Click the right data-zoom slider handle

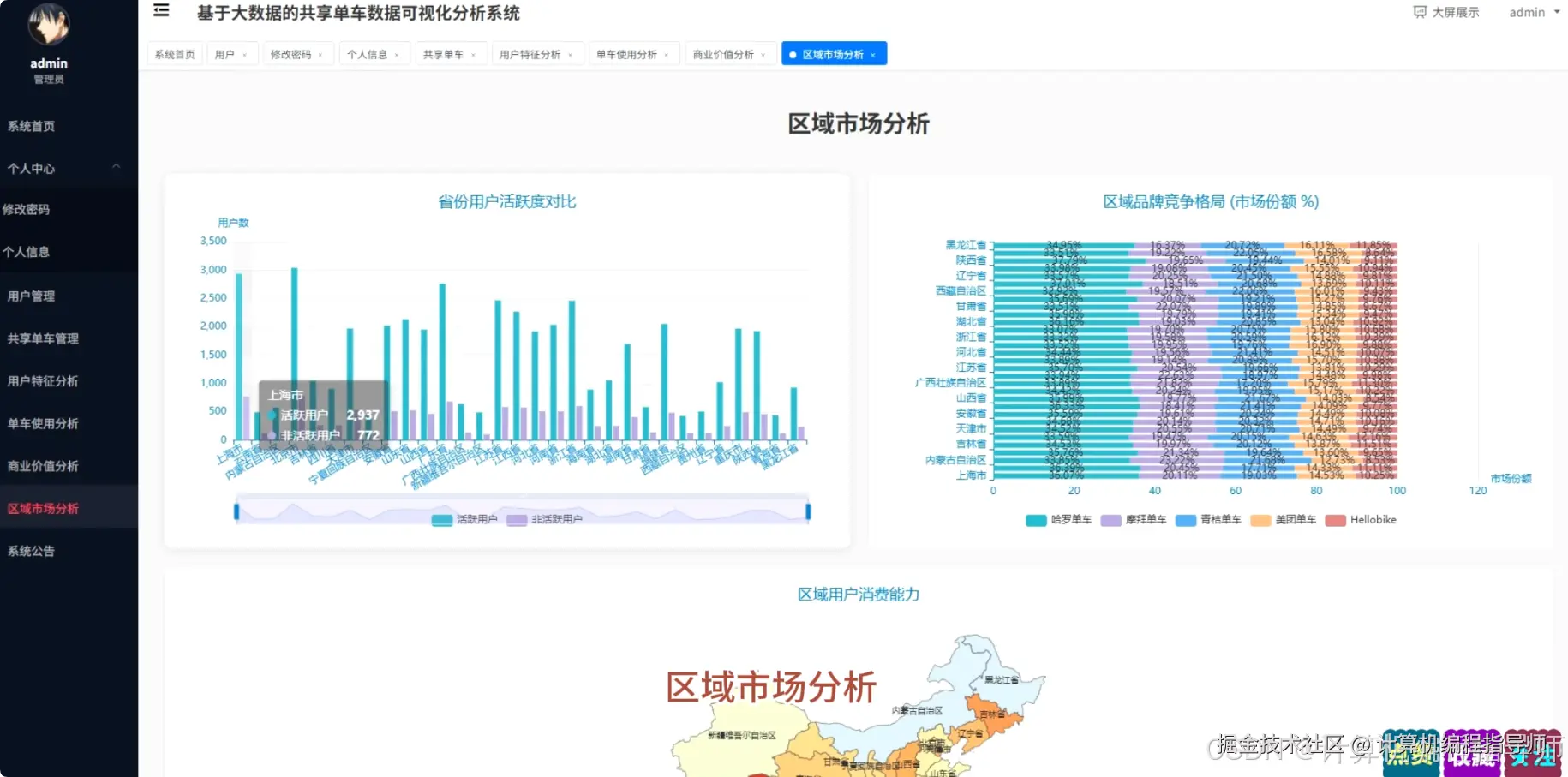coord(808,511)
